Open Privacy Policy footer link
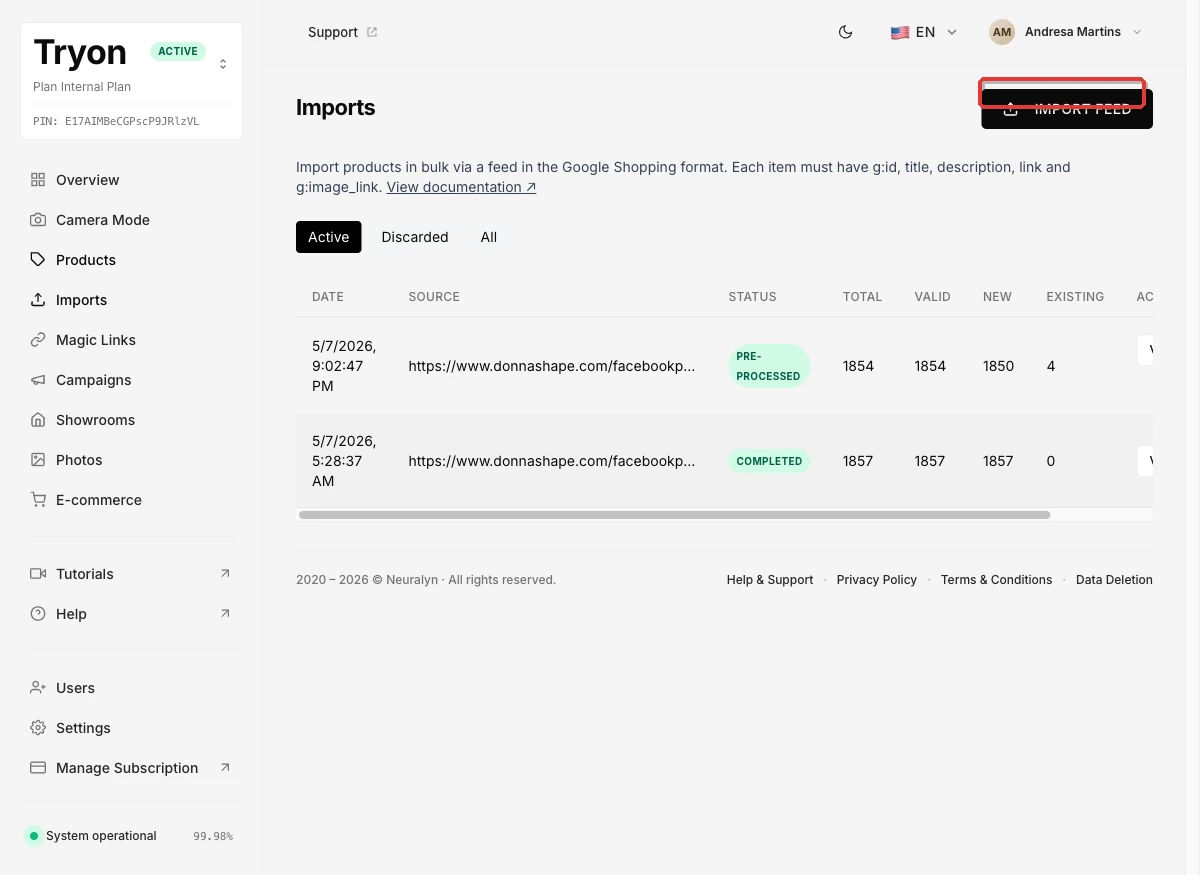This screenshot has height=875, width=1200. click(x=877, y=580)
